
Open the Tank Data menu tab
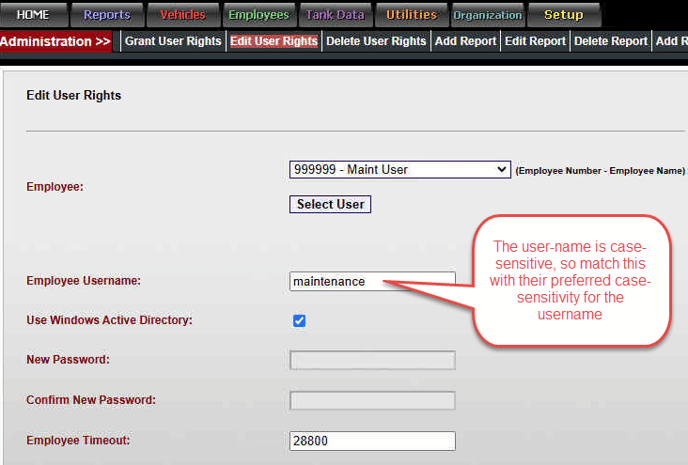pyautogui.click(x=335, y=14)
